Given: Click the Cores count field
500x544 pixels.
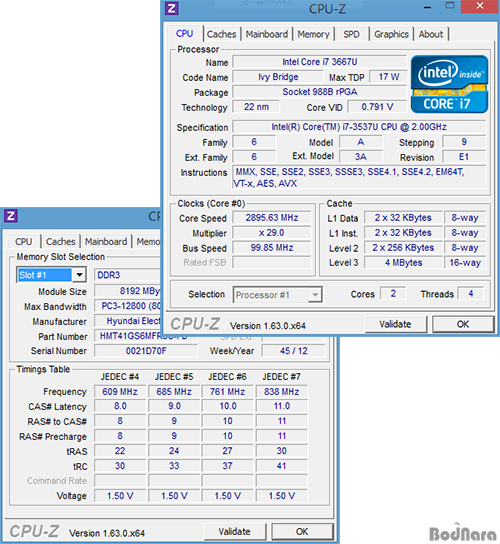Looking at the screenshot, I should pyautogui.click(x=393, y=294).
